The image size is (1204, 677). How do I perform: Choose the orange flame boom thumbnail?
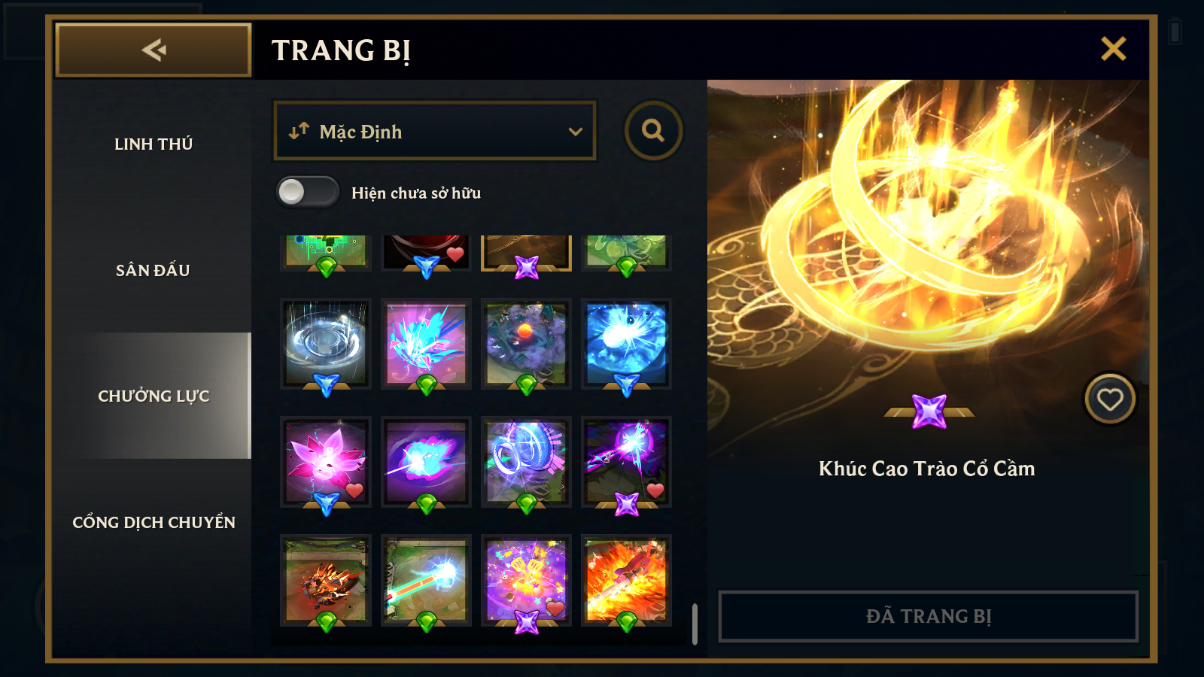pyautogui.click(x=626, y=580)
